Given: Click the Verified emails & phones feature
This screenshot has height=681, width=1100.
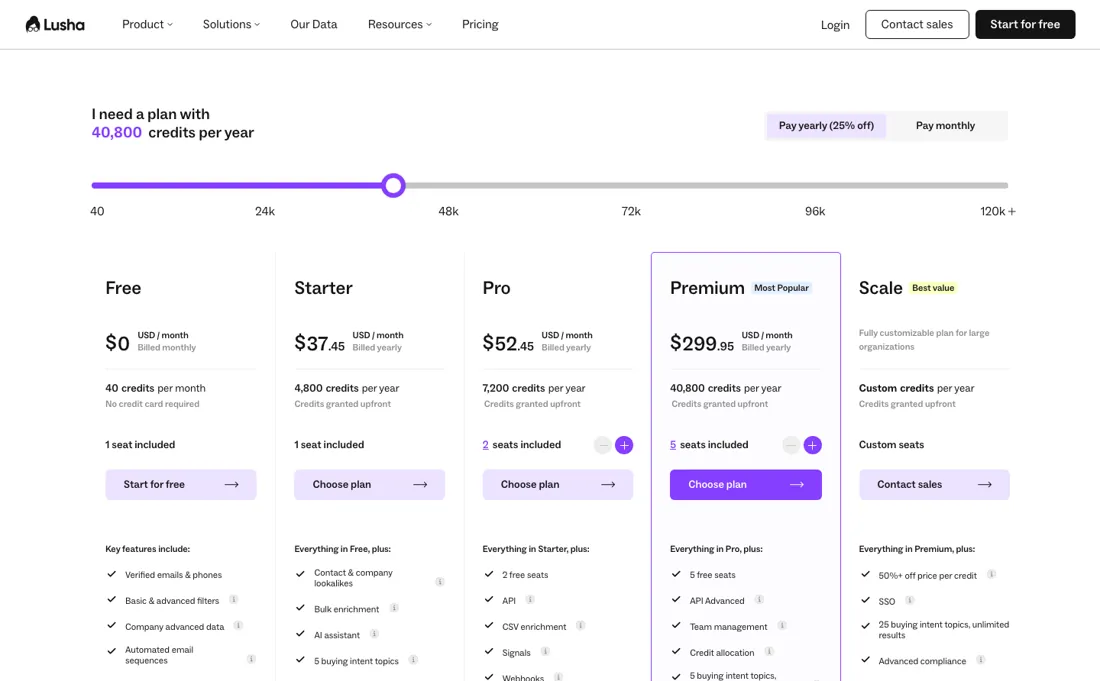Looking at the screenshot, I should 173,575.
